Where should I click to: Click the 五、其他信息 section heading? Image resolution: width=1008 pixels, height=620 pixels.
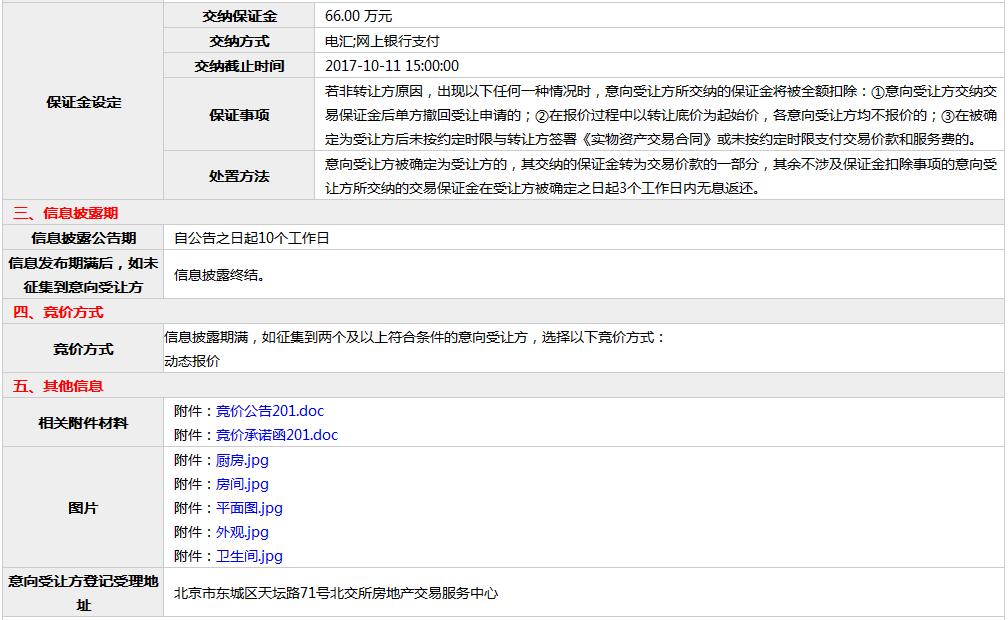(58, 386)
